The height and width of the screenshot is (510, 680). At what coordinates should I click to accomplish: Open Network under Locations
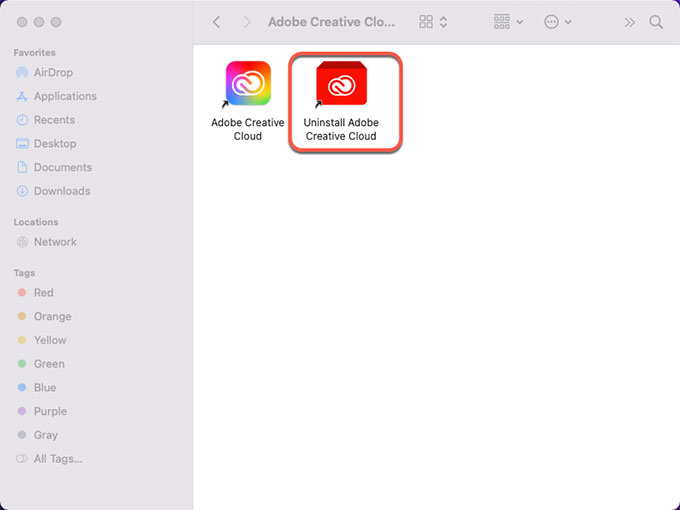click(55, 242)
